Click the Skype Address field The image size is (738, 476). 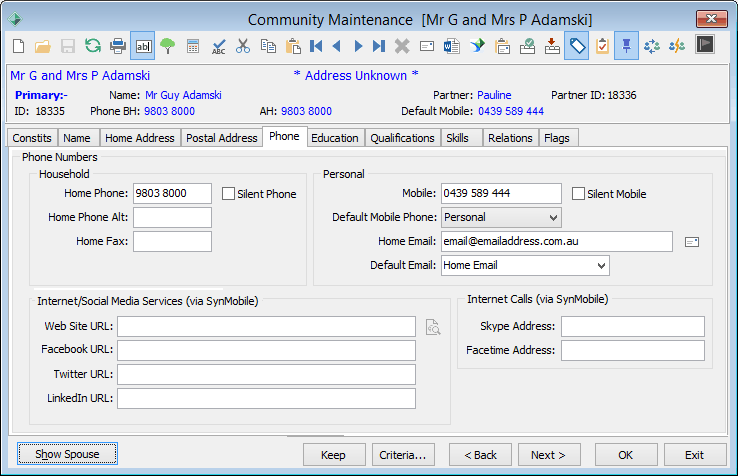coord(633,326)
